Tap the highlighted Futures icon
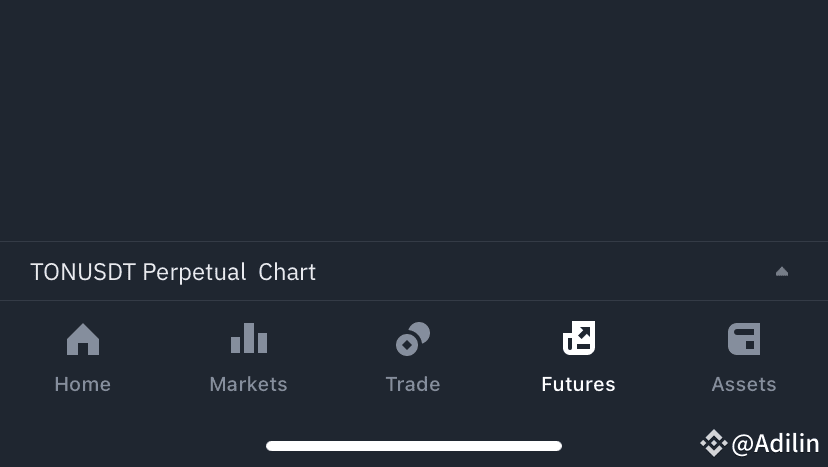This screenshot has height=467, width=828. coord(578,340)
